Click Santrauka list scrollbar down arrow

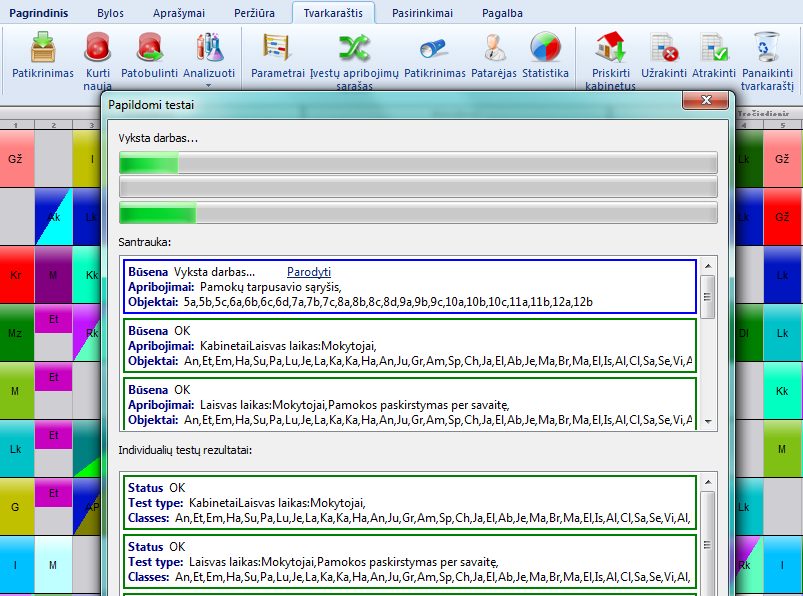708,423
